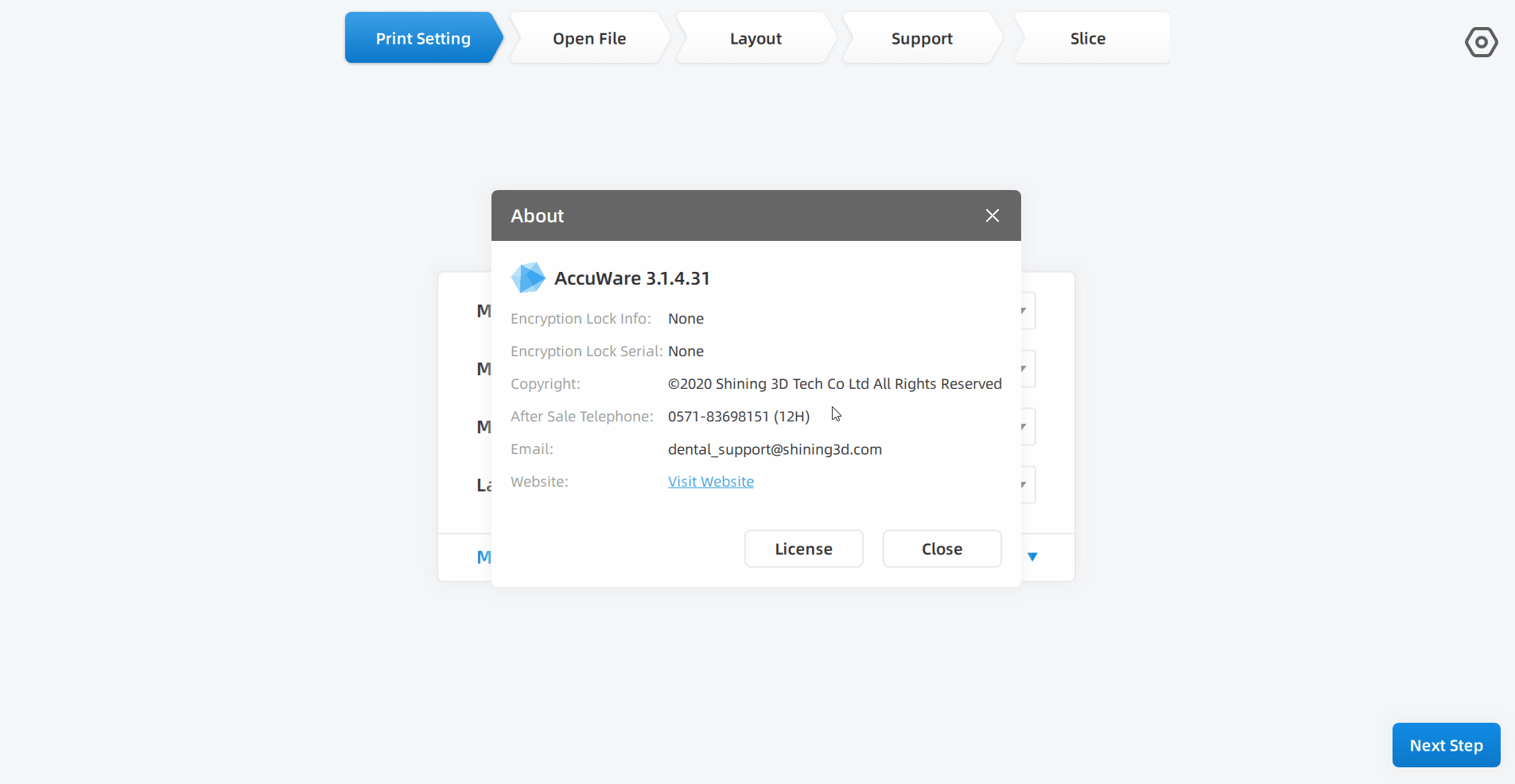The width and height of the screenshot is (1515, 784).
Task: Expand the second dropdown arrow in settings panel
Action: click(x=1024, y=369)
